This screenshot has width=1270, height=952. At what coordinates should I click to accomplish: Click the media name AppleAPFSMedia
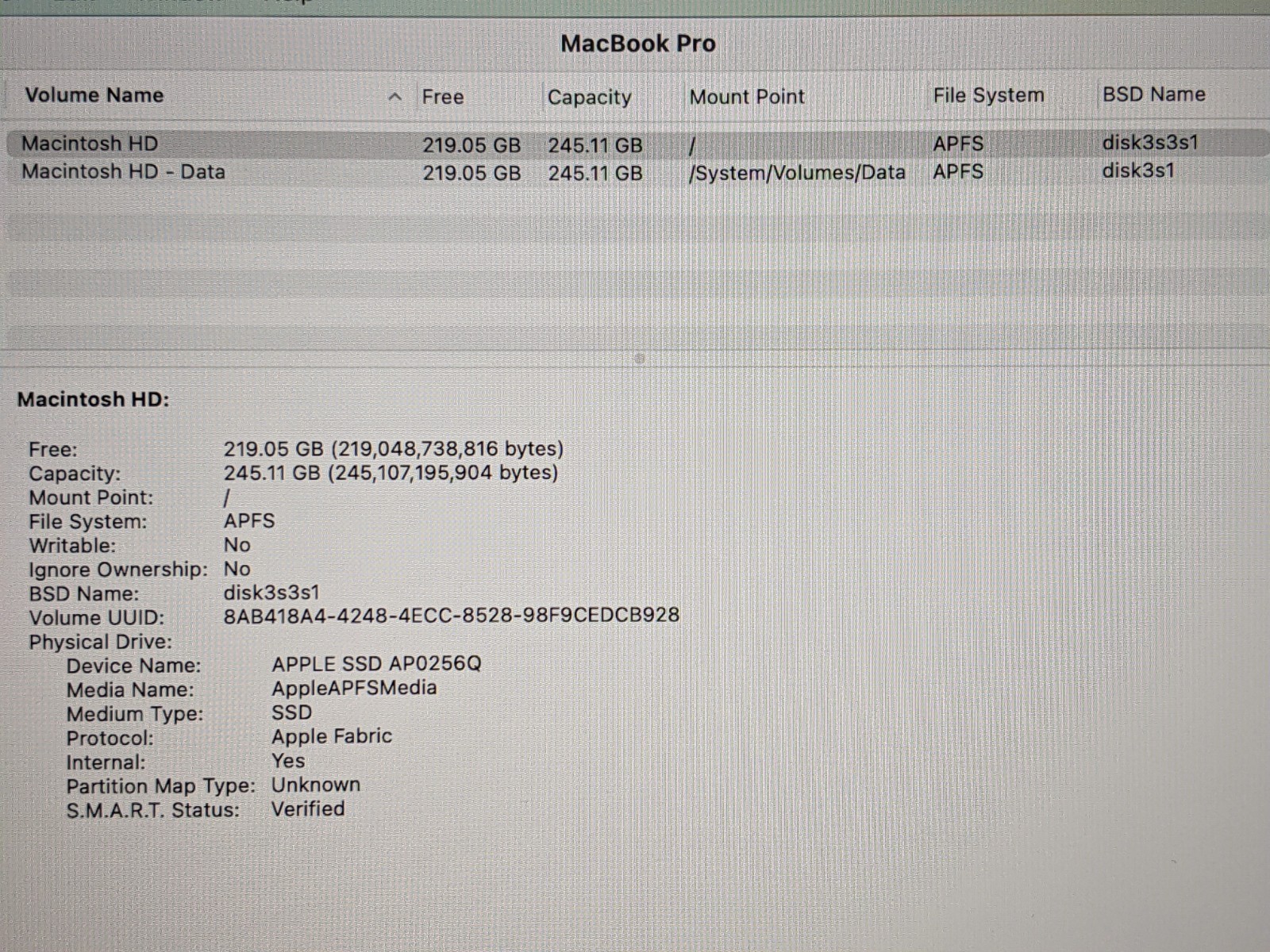pyautogui.click(x=354, y=688)
